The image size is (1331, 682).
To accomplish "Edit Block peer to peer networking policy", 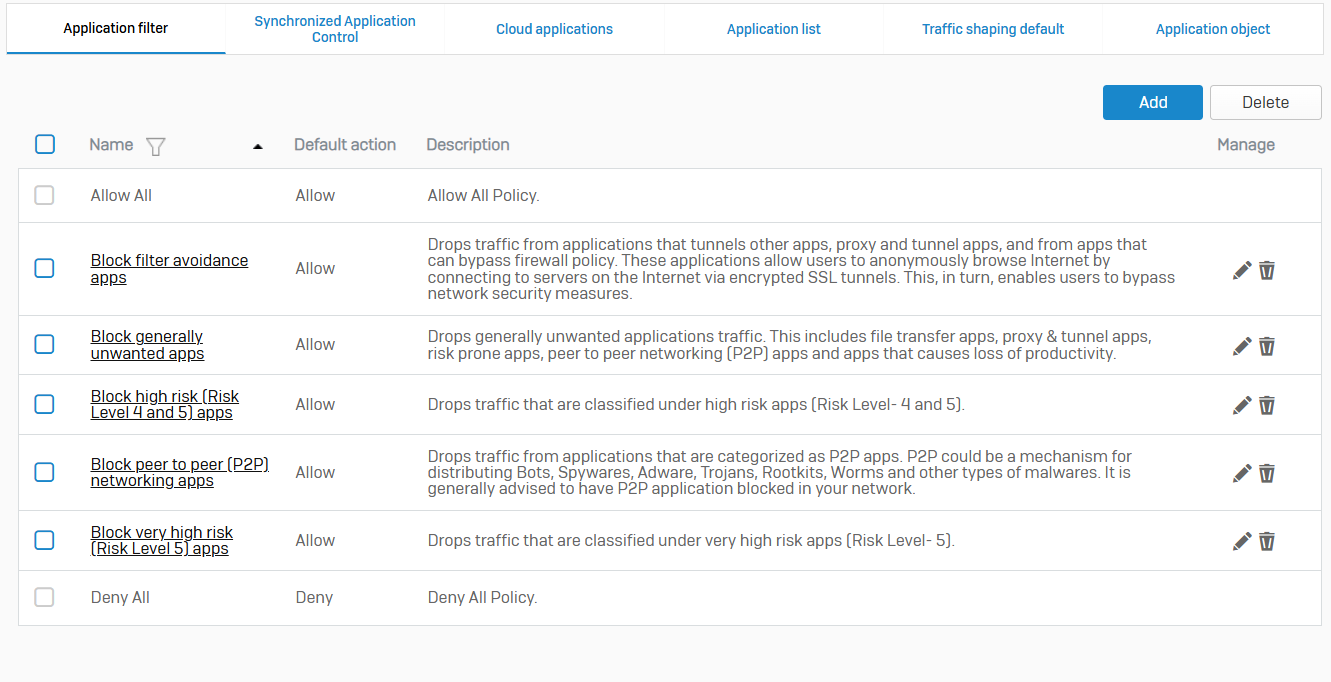I will pyautogui.click(x=1242, y=473).
